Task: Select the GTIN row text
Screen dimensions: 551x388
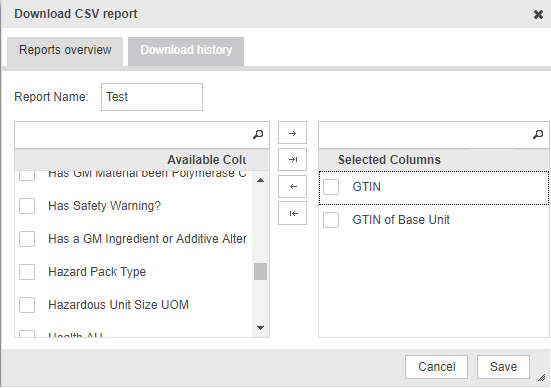Action: (x=367, y=187)
